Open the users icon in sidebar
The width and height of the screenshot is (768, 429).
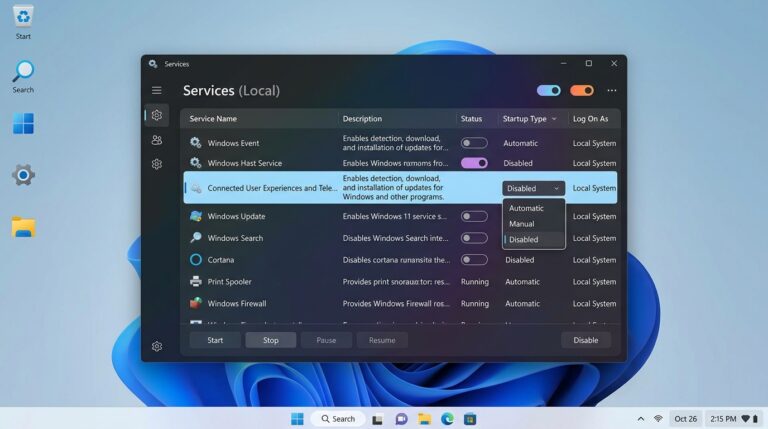point(157,140)
